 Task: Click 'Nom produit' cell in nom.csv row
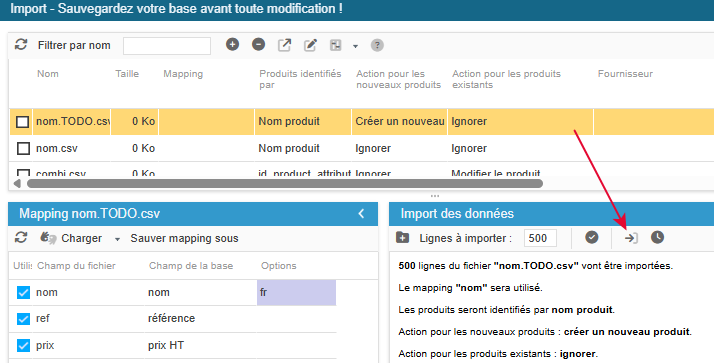tap(303, 148)
